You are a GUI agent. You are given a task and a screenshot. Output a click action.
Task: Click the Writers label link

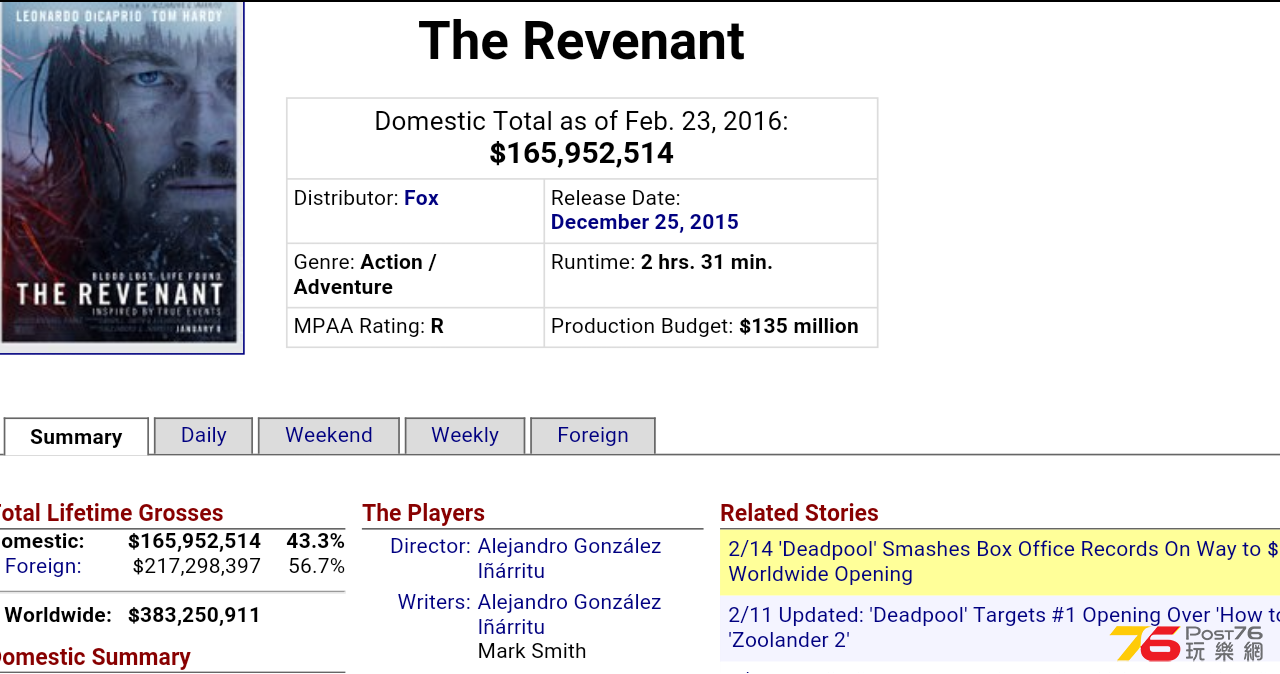click(x=434, y=602)
